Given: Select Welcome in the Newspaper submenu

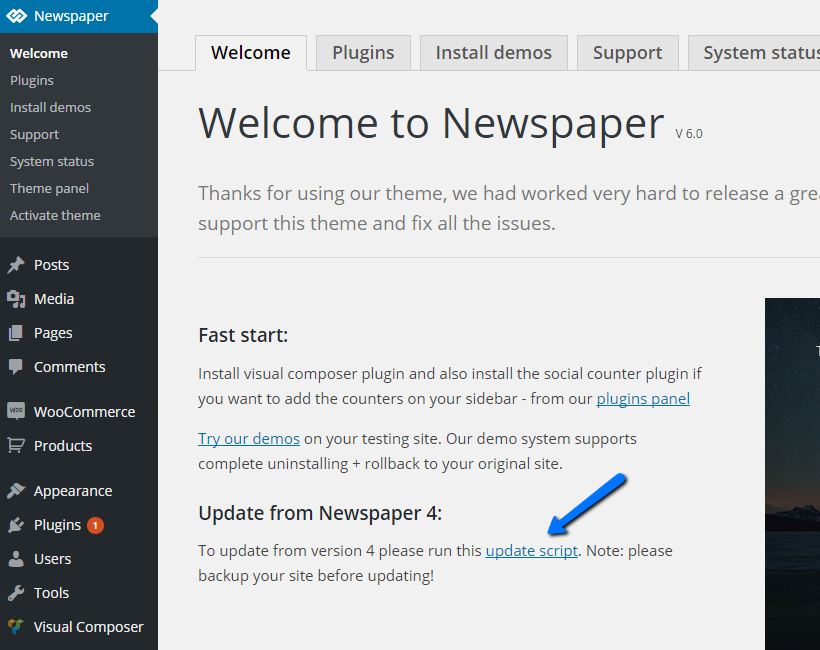Looking at the screenshot, I should click(39, 53).
